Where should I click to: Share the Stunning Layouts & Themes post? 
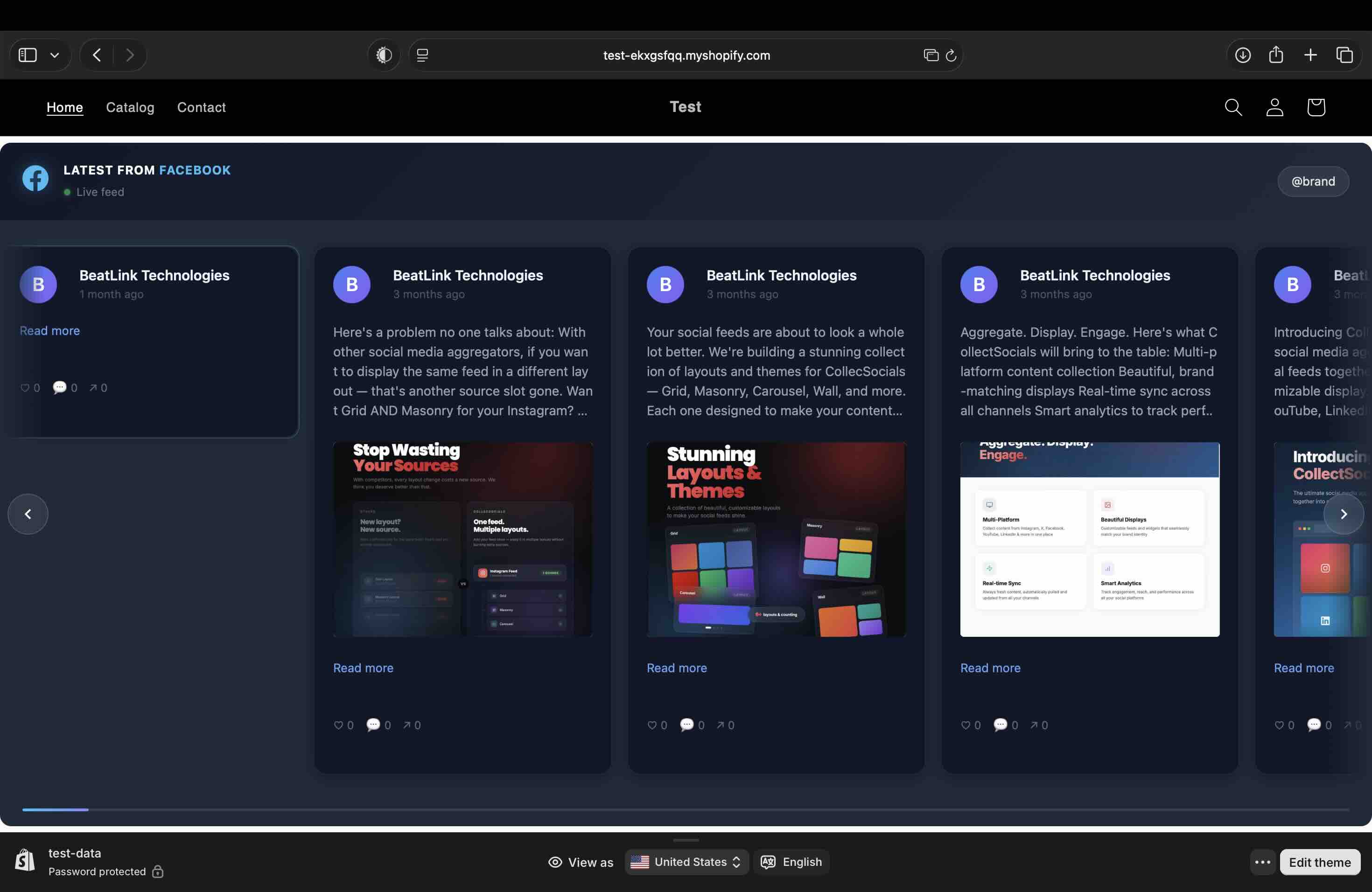tap(720, 725)
